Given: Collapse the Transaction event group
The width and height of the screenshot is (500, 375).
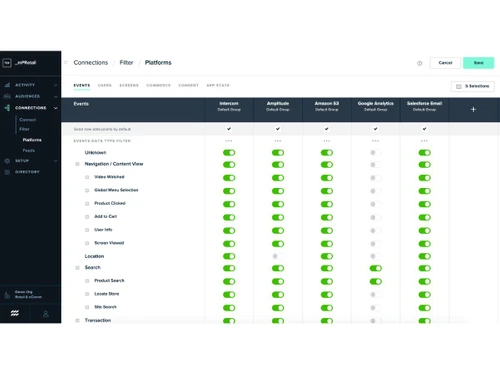Looking at the screenshot, I should [x=77, y=320].
